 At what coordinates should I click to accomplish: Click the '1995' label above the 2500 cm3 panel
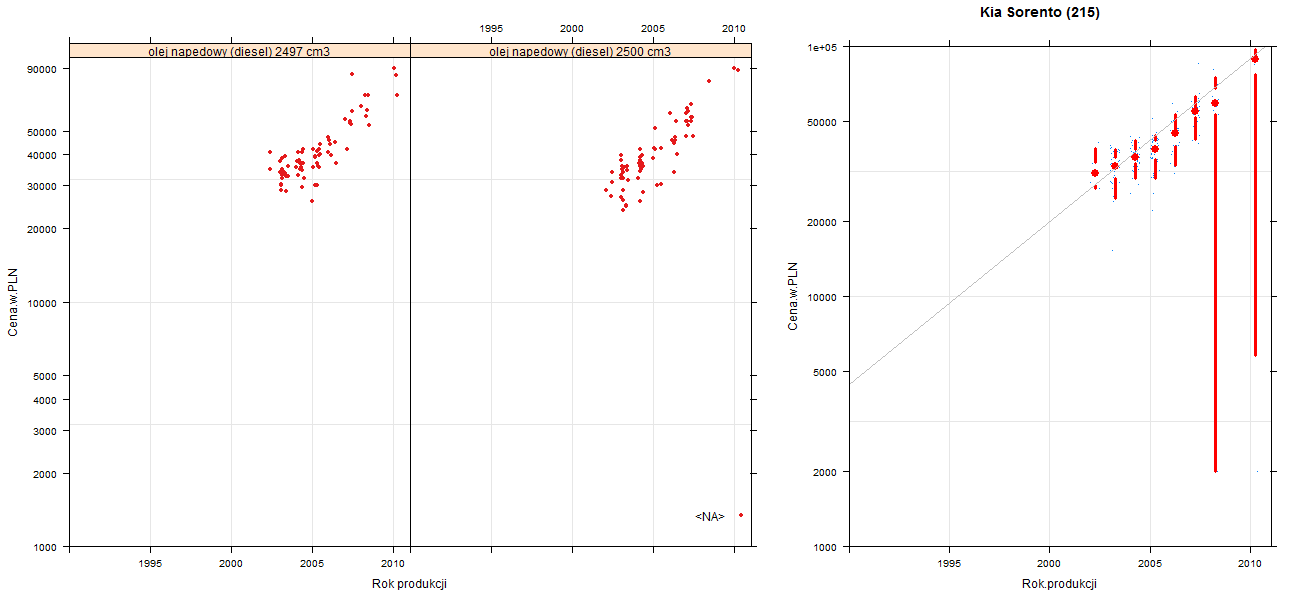pyautogui.click(x=491, y=28)
